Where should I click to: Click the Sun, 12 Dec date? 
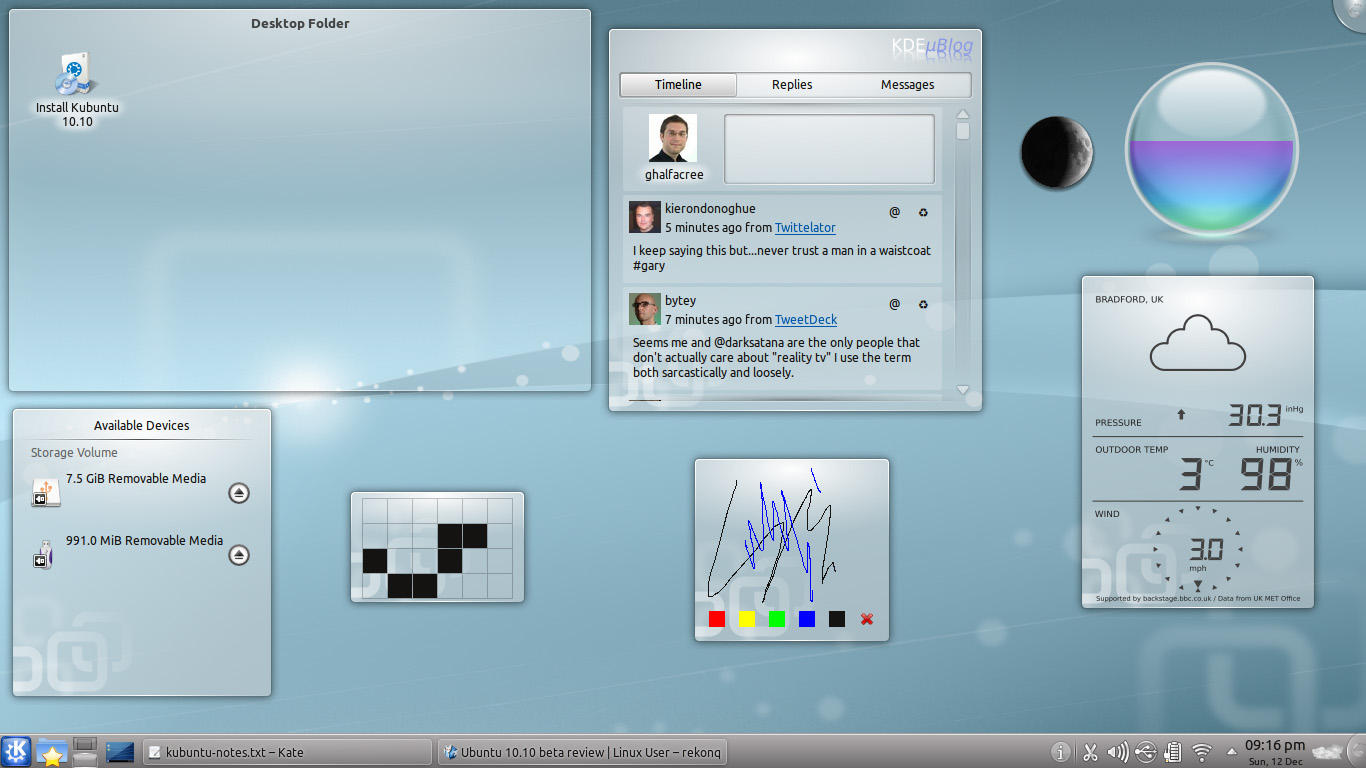[1275, 761]
